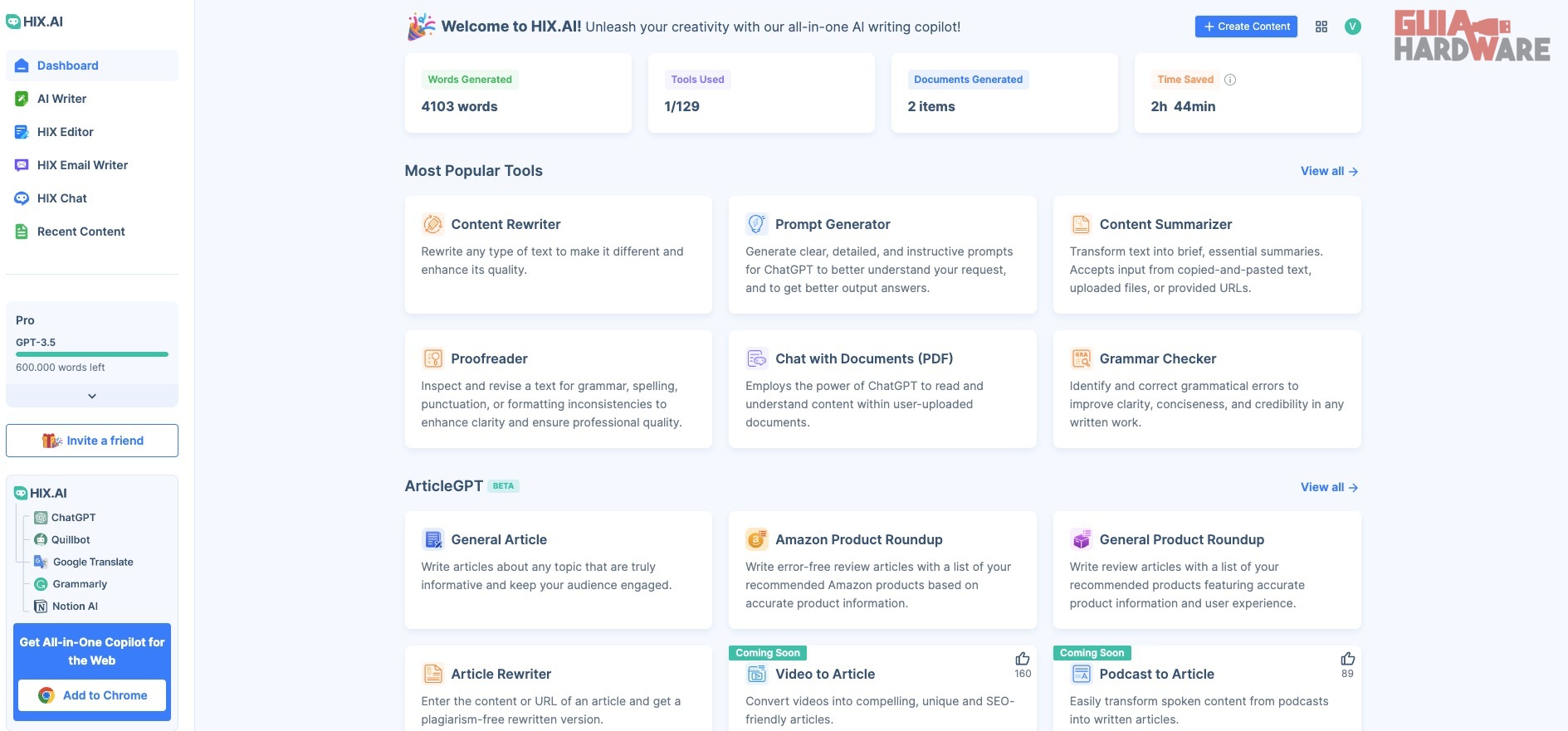
Task: Click the Podcast to Article title
Action: coord(1156,674)
